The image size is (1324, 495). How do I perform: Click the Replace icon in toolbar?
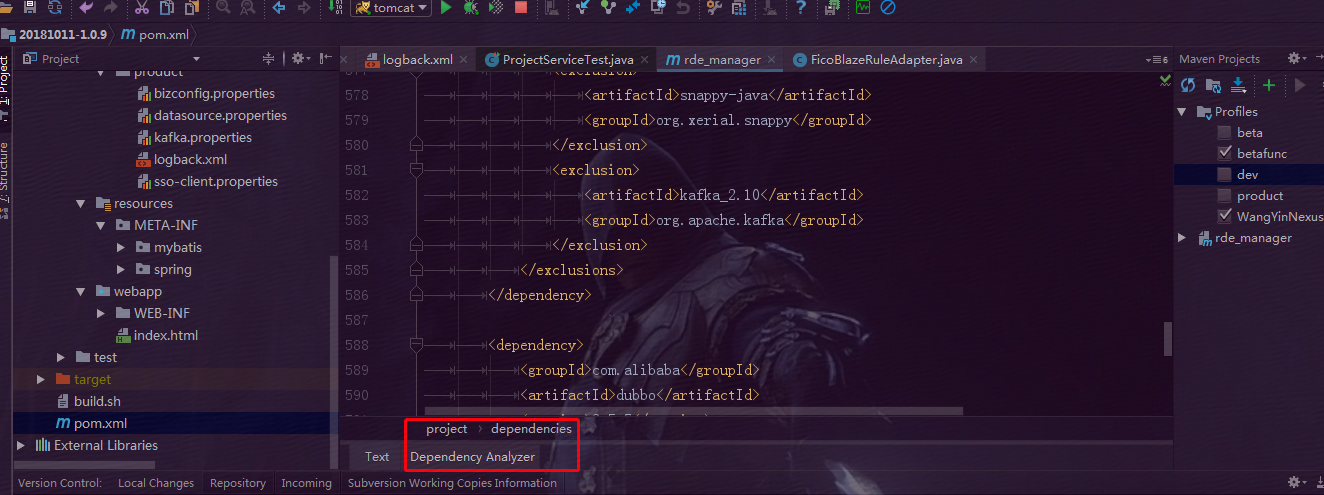pos(246,8)
